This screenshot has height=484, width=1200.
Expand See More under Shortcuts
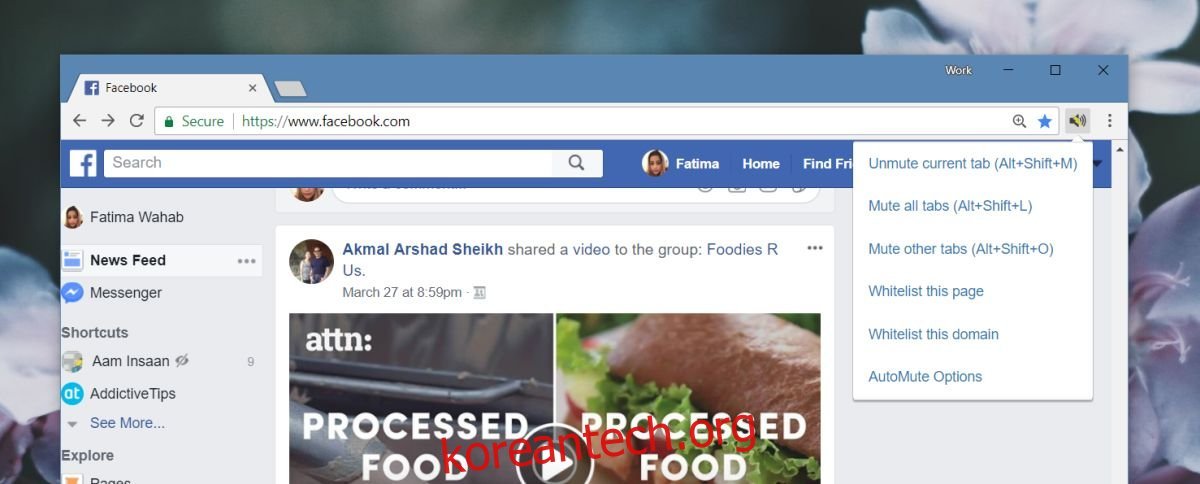click(127, 423)
